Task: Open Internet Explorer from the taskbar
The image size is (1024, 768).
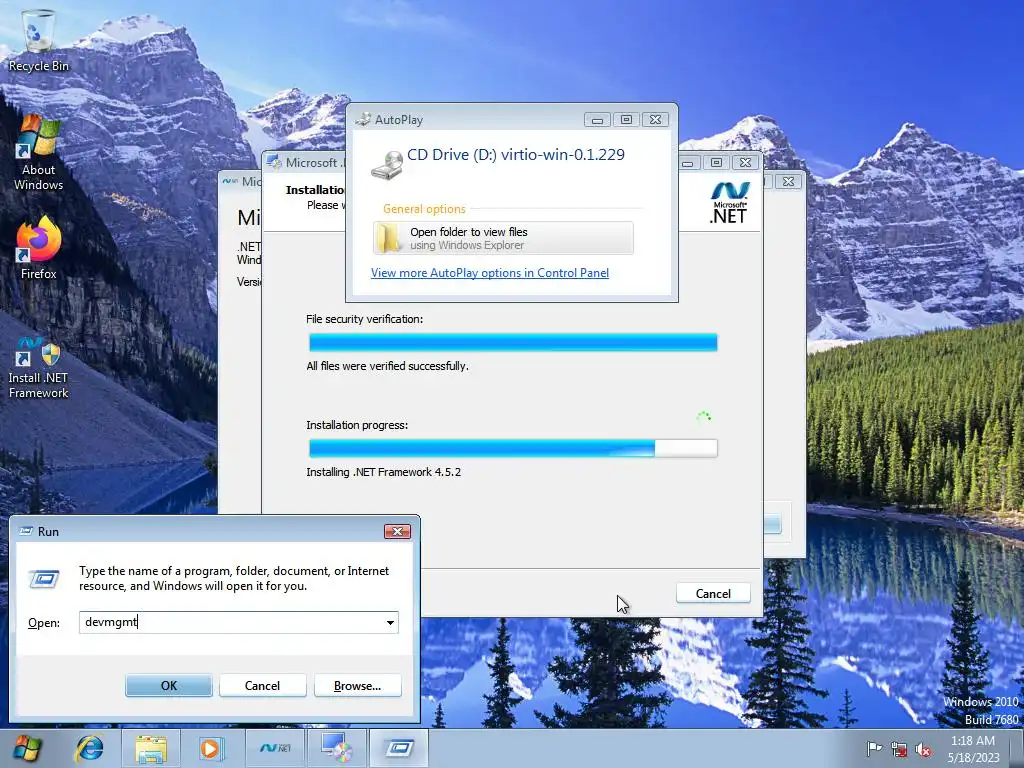Action: [x=89, y=748]
